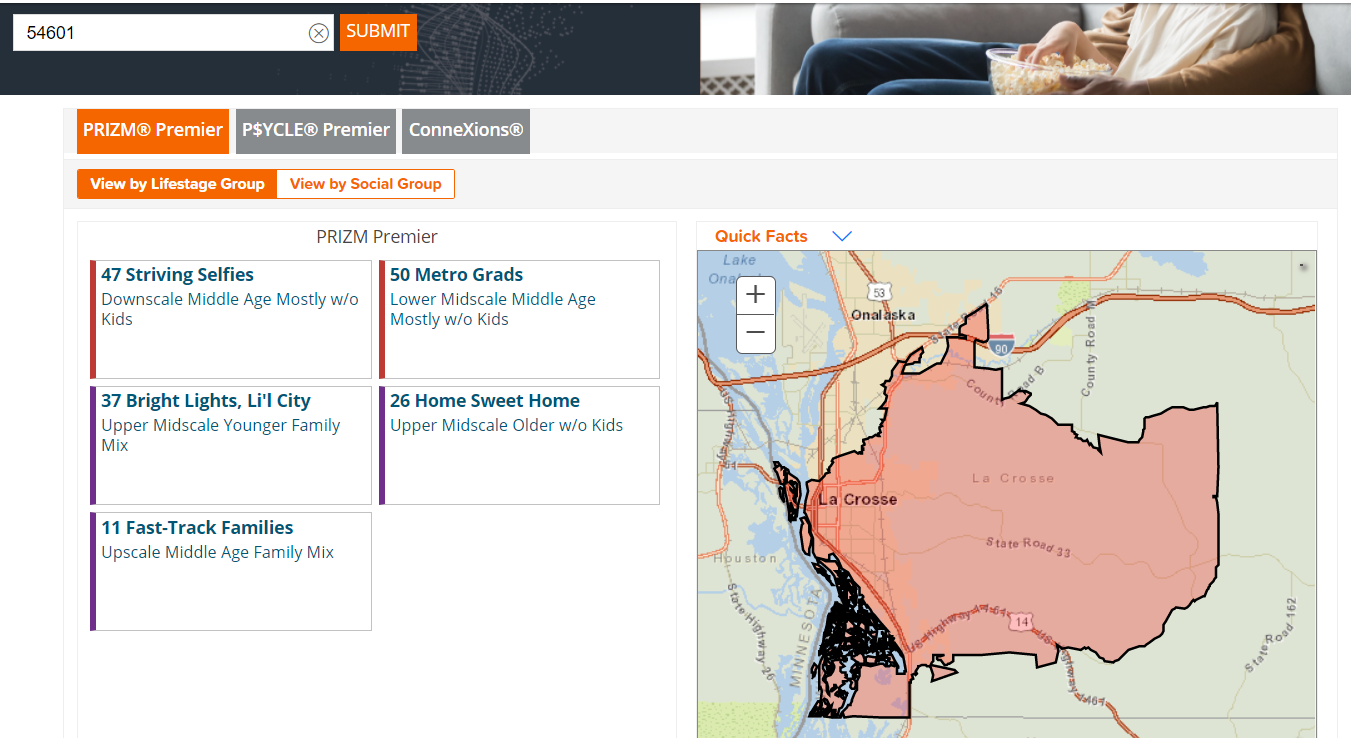This screenshot has width=1351, height=738.
Task: Click the Interstate 90 shield on map
Action: pos(1002,346)
